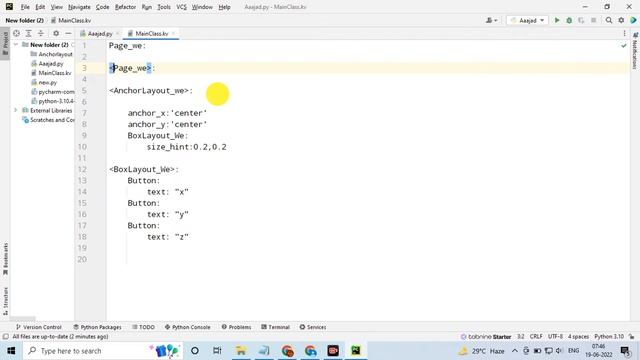This screenshot has height=360, width=640.
Task: Open the VCS menu
Action: coord(181,7)
